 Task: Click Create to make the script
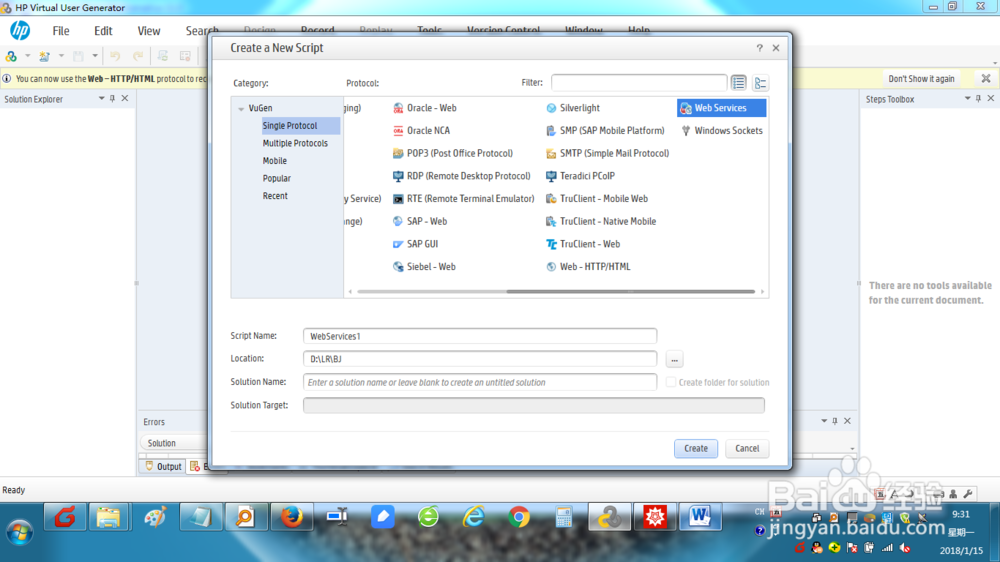696,448
